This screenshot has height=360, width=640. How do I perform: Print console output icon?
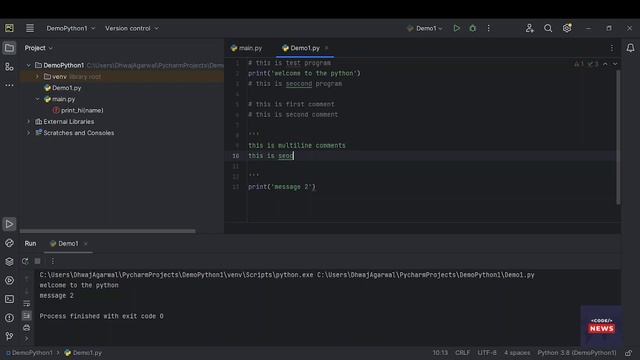(x=27, y=328)
